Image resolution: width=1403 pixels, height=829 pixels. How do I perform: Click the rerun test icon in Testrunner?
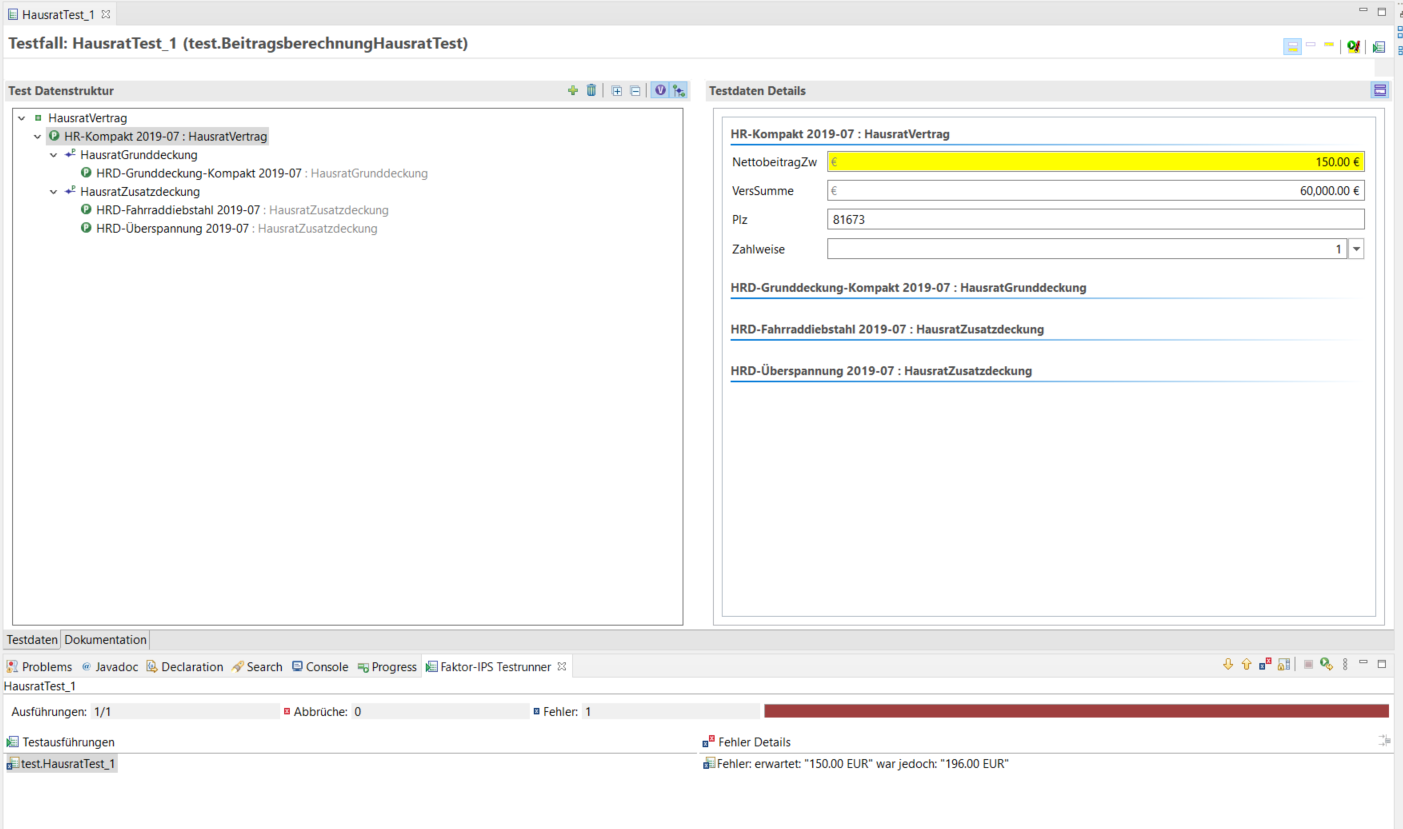coord(1326,664)
